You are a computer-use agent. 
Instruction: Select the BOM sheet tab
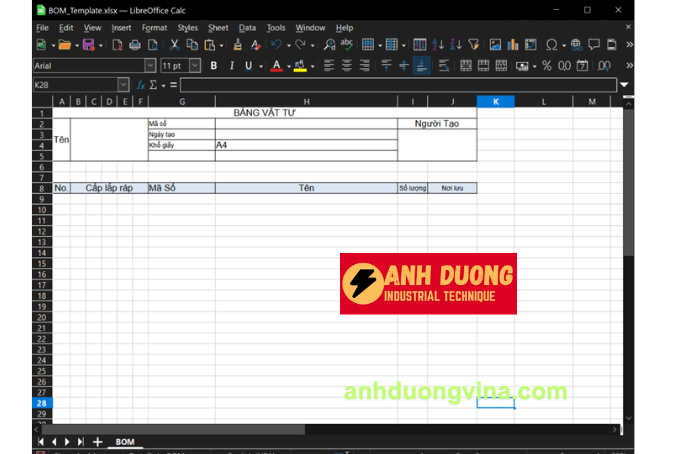pos(125,441)
